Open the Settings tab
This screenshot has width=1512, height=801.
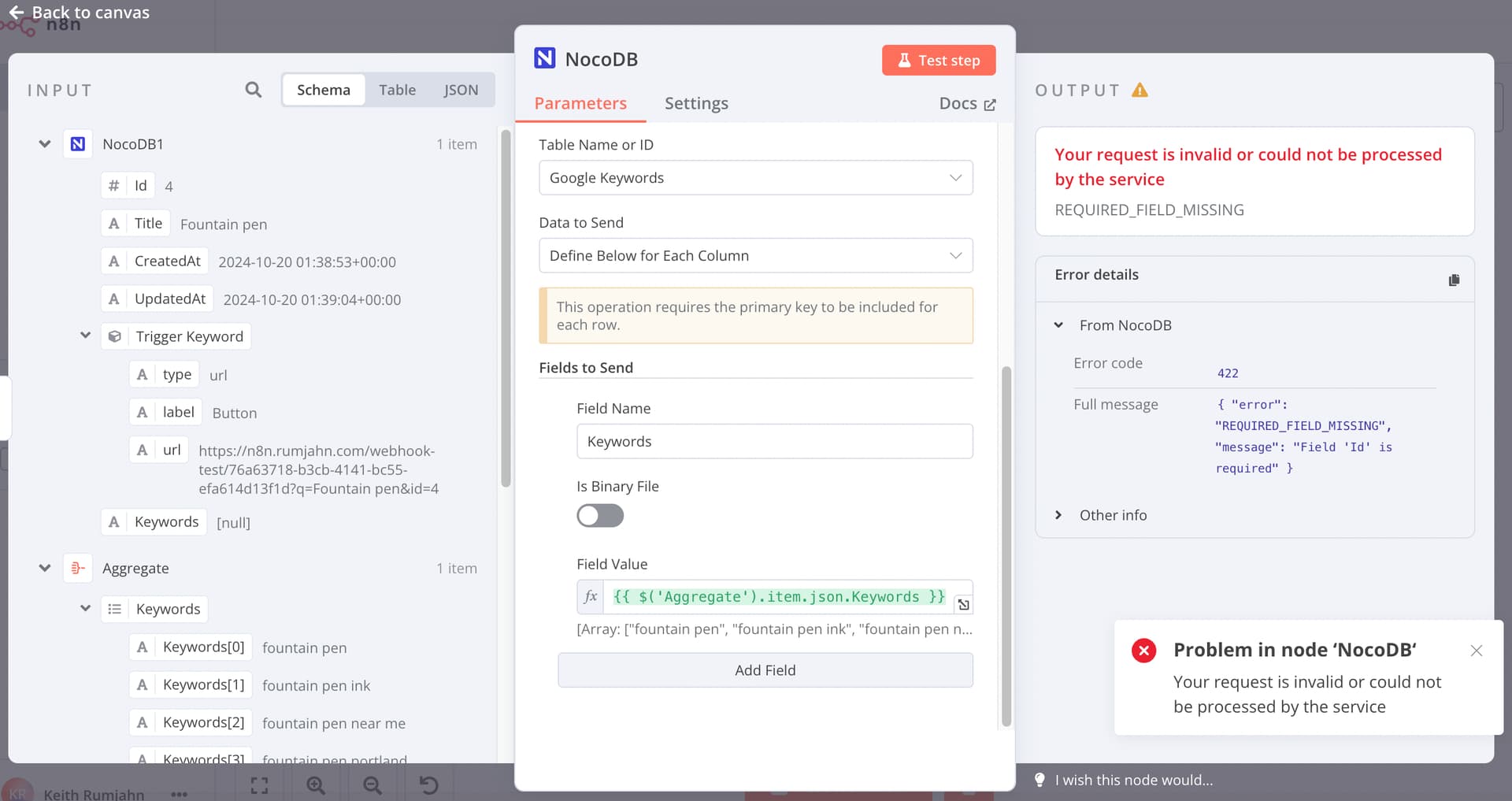696,103
